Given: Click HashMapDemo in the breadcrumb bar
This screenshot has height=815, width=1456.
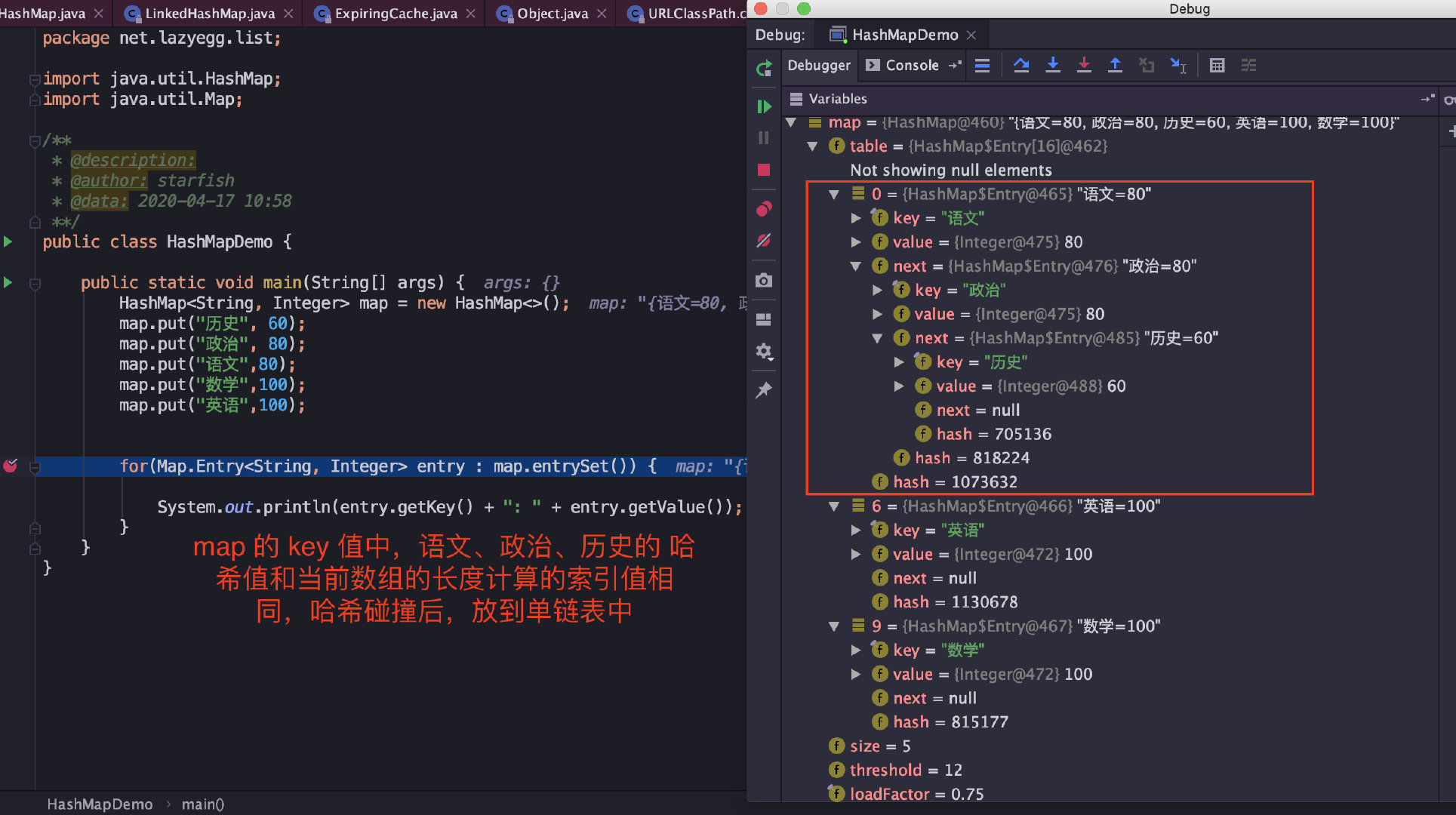Looking at the screenshot, I should click(x=100, y=804).
